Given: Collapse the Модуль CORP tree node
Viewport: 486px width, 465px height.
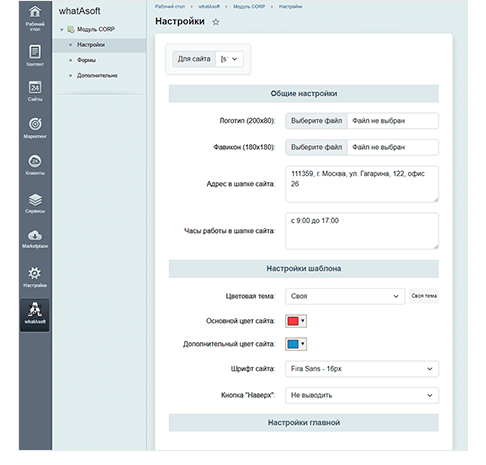Looking at the screenshot, I should (62, 30).
